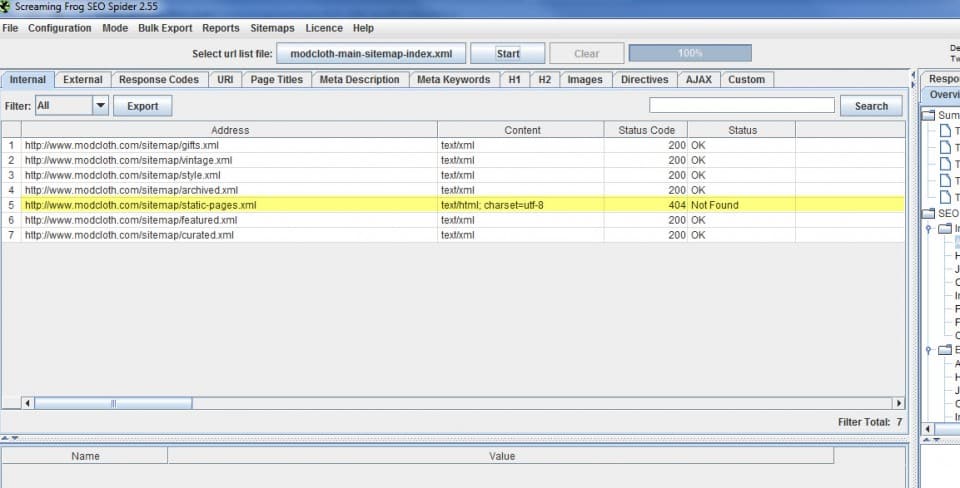Click the 100% crawl progress bar

690,53
